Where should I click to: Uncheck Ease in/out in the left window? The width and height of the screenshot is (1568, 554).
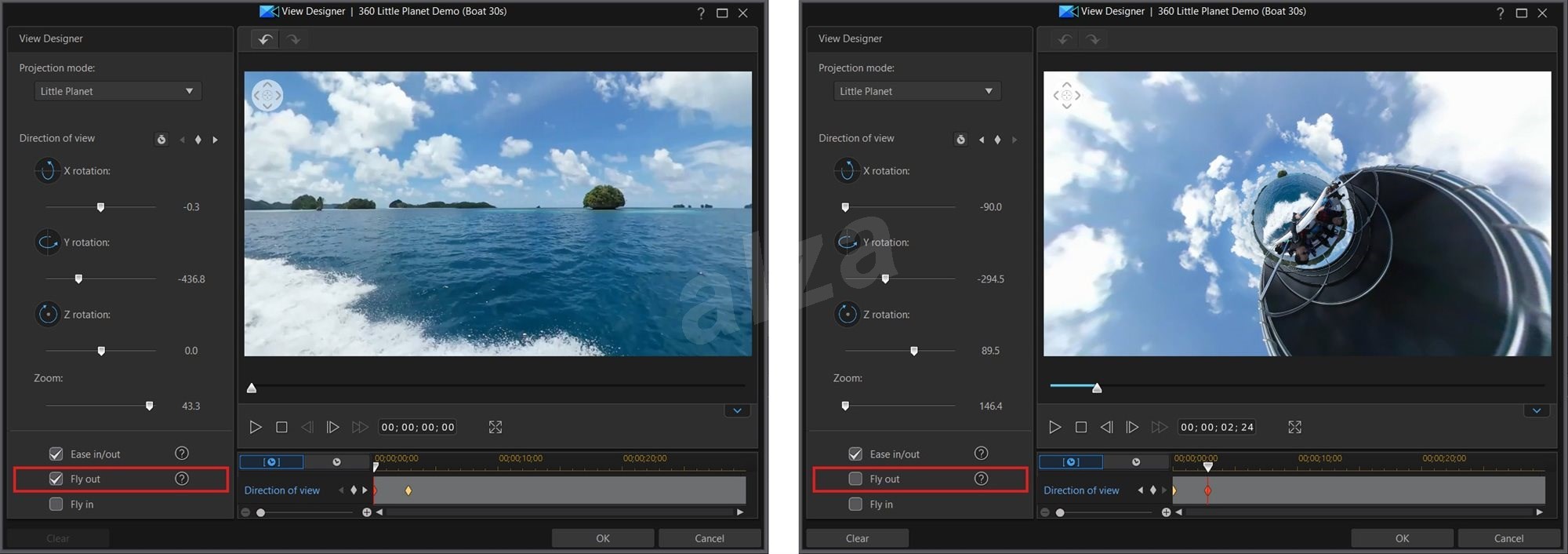point(56,454)
